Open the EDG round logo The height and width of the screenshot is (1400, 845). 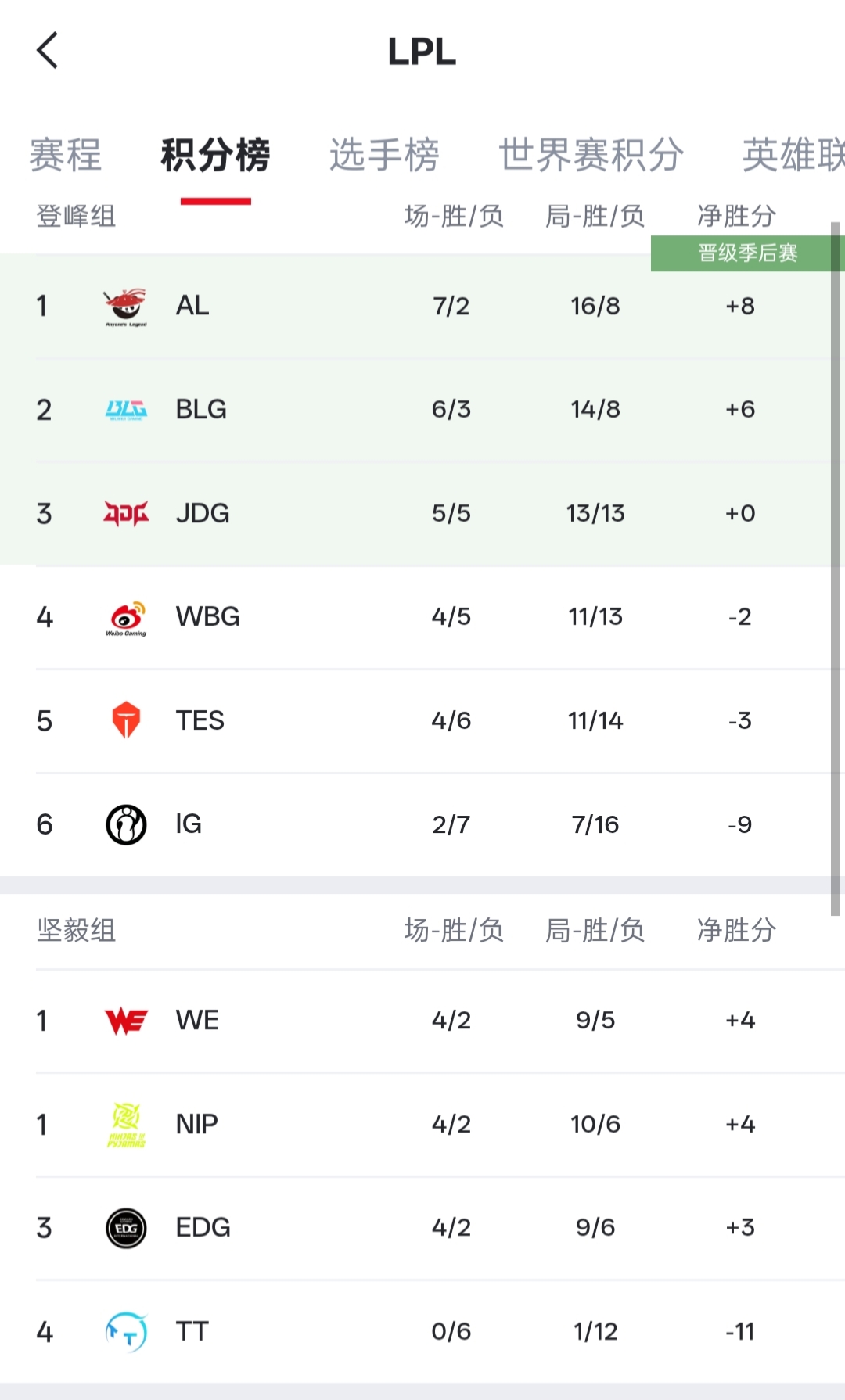[125, 1228]
